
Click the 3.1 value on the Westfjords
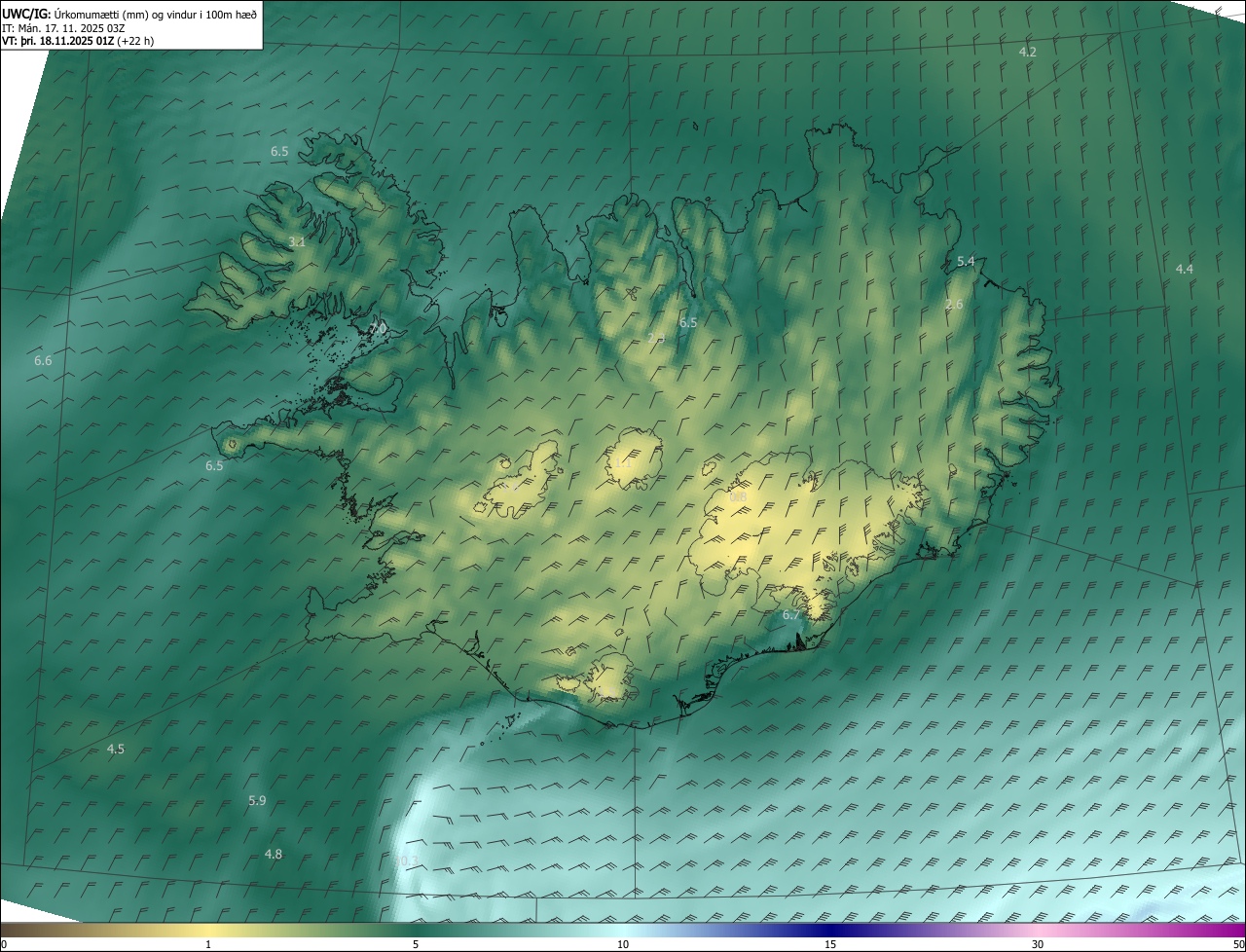(297, 241)
